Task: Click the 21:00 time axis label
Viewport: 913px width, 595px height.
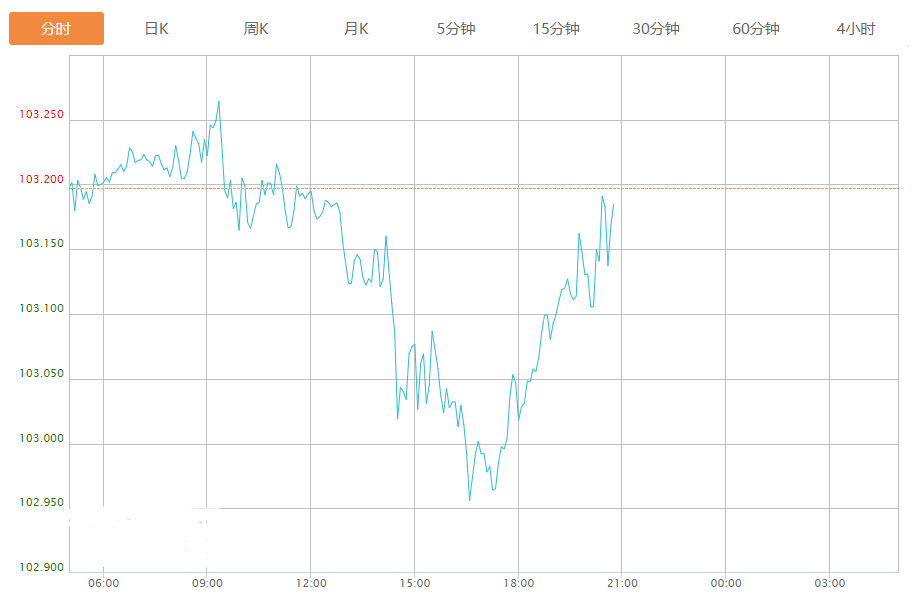Action: tap(621, 584)
